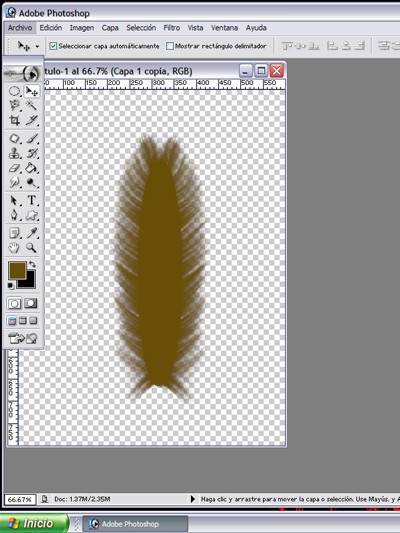Select the Magic Wand tool

[x=32, y=105]
